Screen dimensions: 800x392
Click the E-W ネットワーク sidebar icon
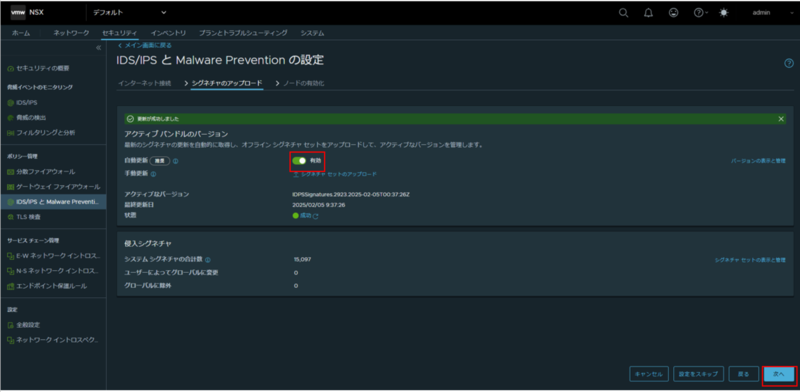(x=11, y=255)
